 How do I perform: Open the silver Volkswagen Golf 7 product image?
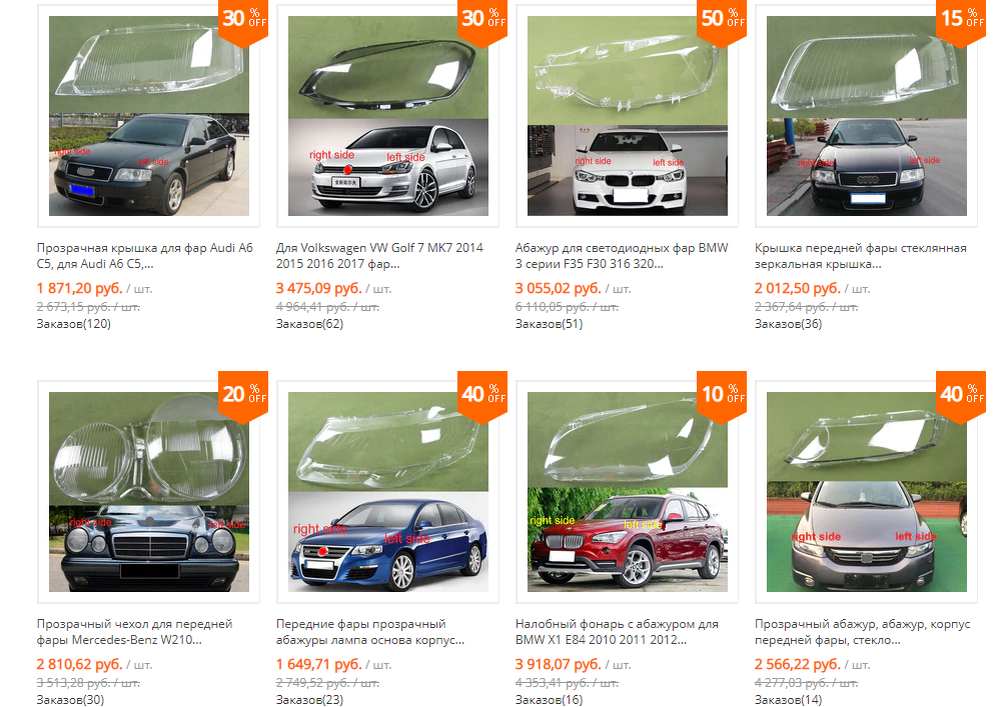pyautogui.click(x=388, y=116)
